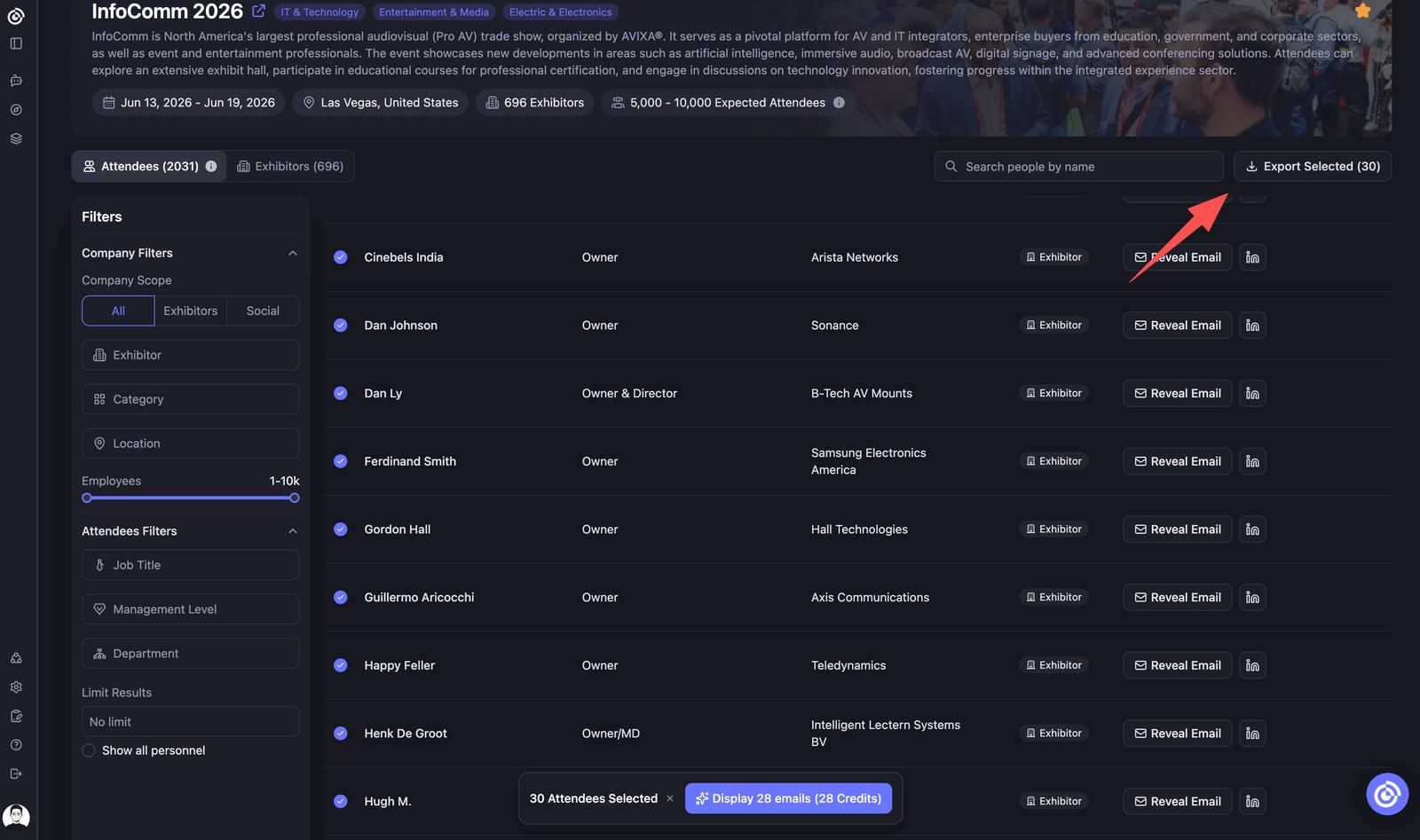Deselect the Happy Feller row checkbox
This screenshot has height=840, width=1420.
pos(341,665)
